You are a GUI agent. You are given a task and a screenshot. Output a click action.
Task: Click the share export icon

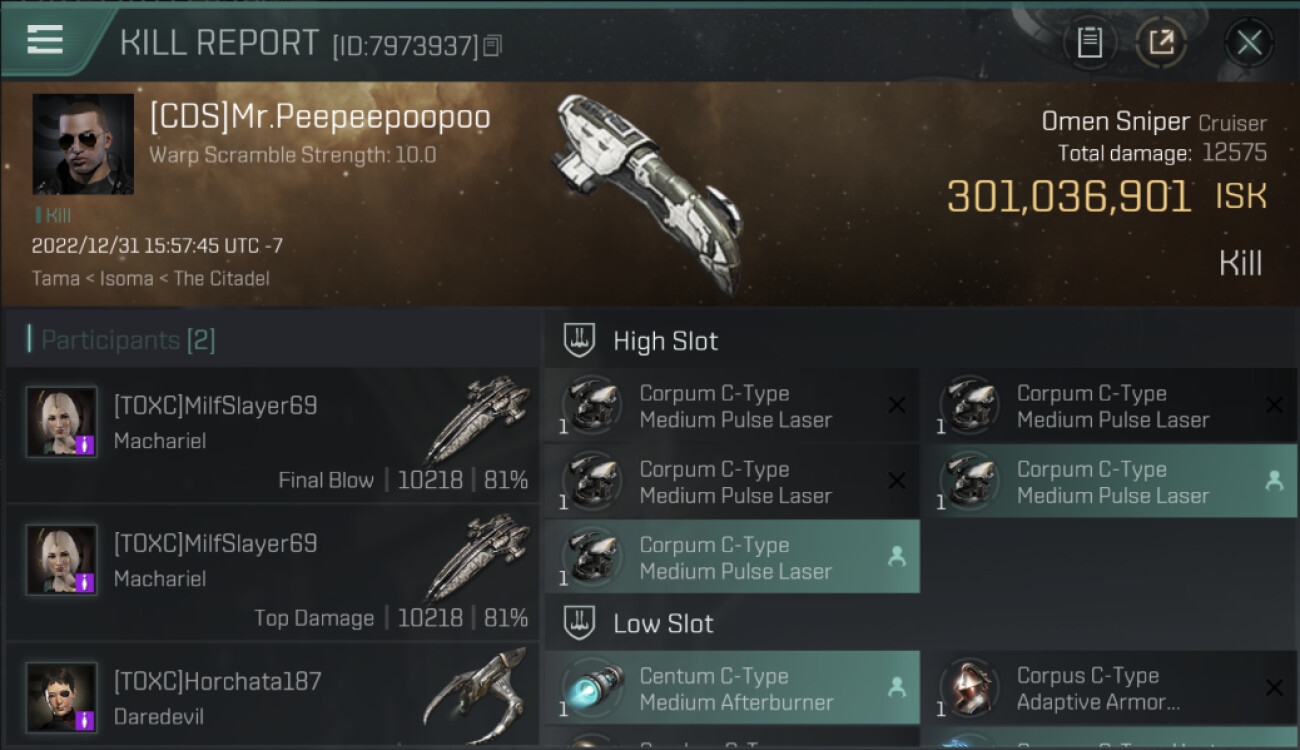tap(1161, 43)
